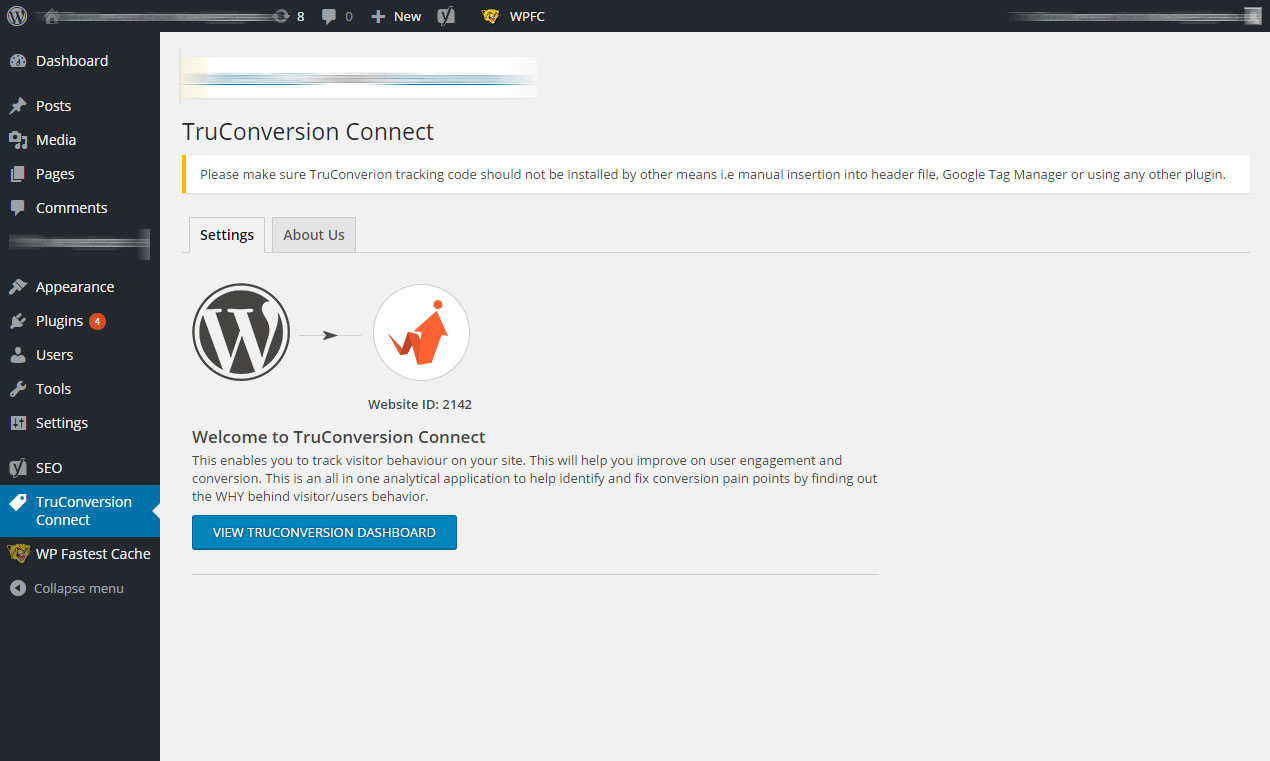Click the Pages icon in sidebar

18,174
